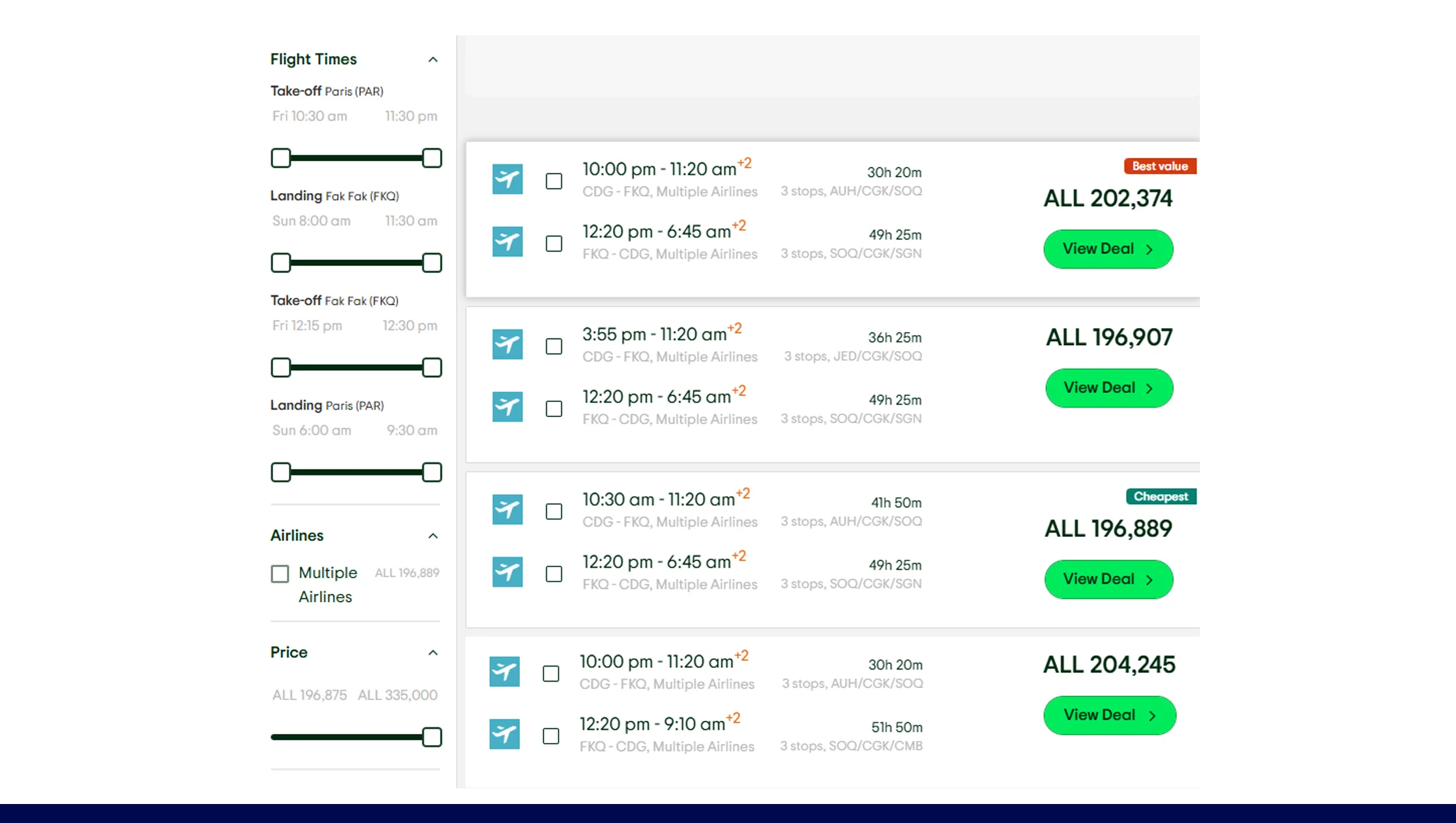The height and width of the screenshot is (823, 1456).
Task: Tick checkbox for 12:20 pm - 9:10 am flight
Action: pyautogui.click(x=551, y=736)
